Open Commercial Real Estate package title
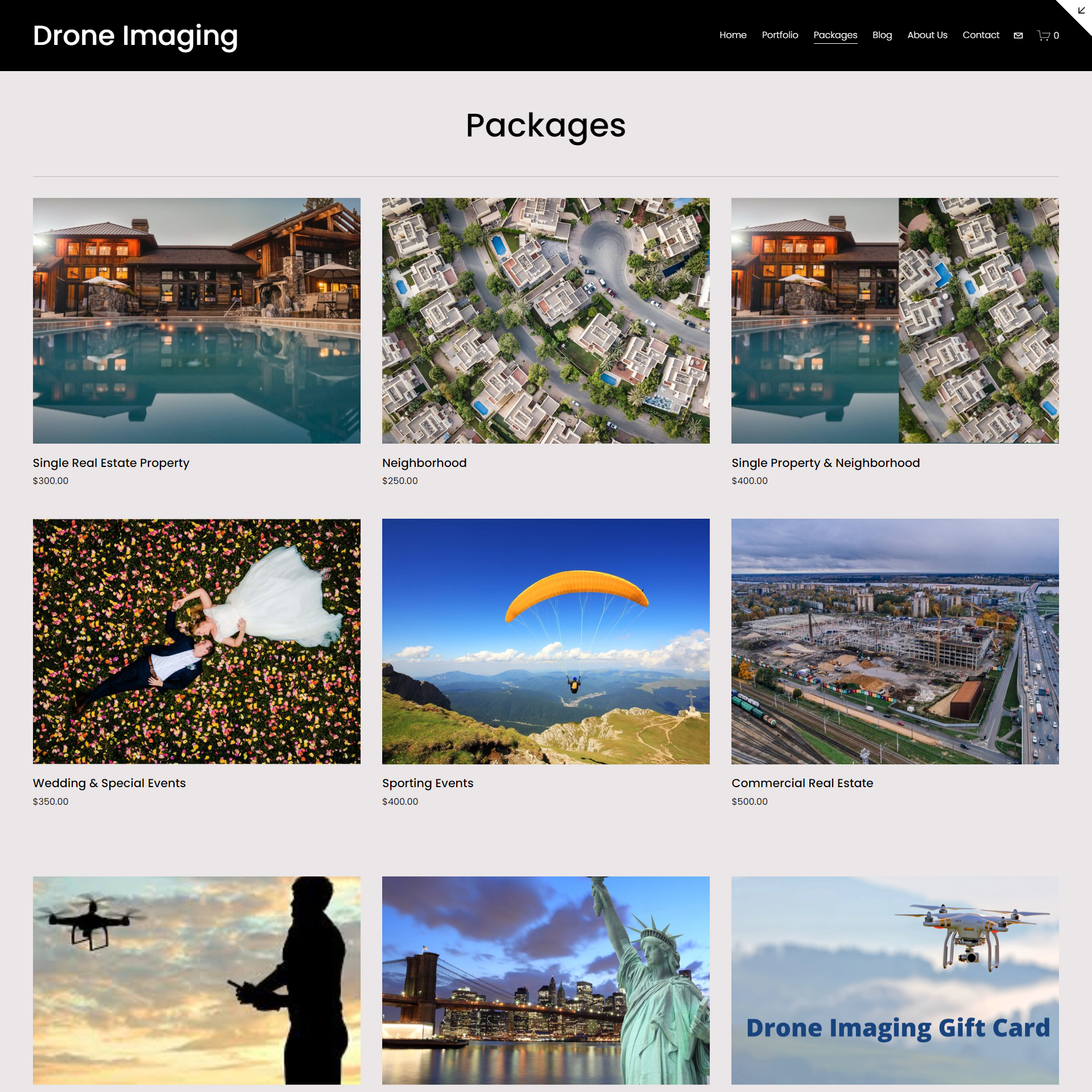This screenshot has height=1092, width=1092. click(x=802, y=783)
